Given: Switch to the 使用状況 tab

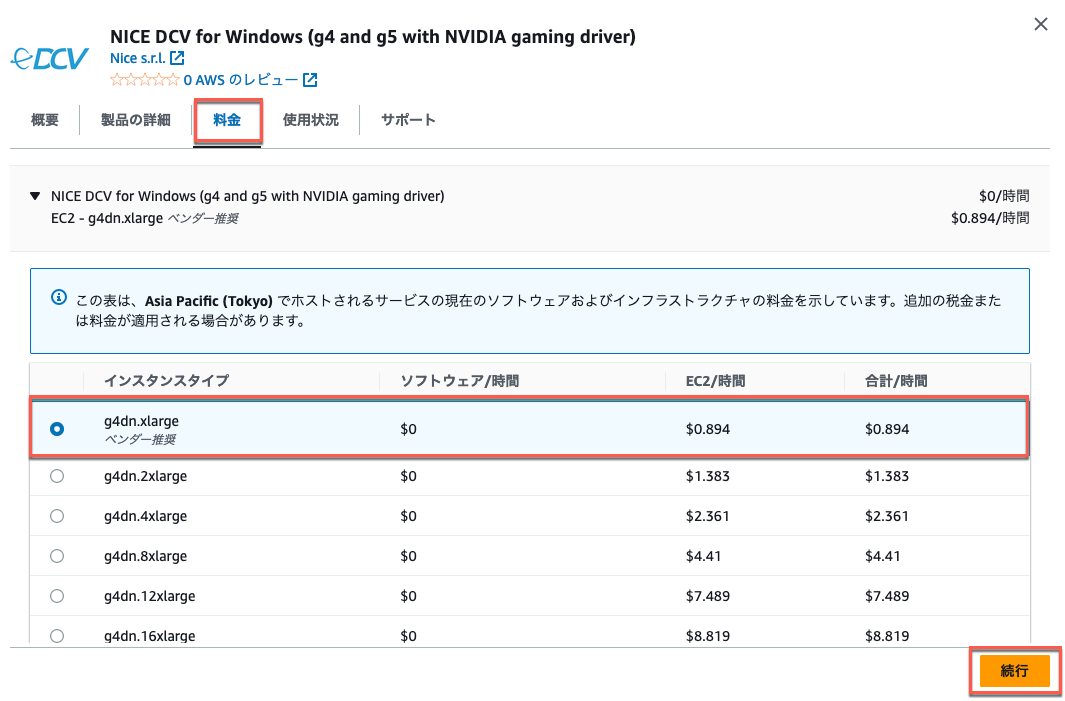Looking at the screenshot, I should point(310,120).
